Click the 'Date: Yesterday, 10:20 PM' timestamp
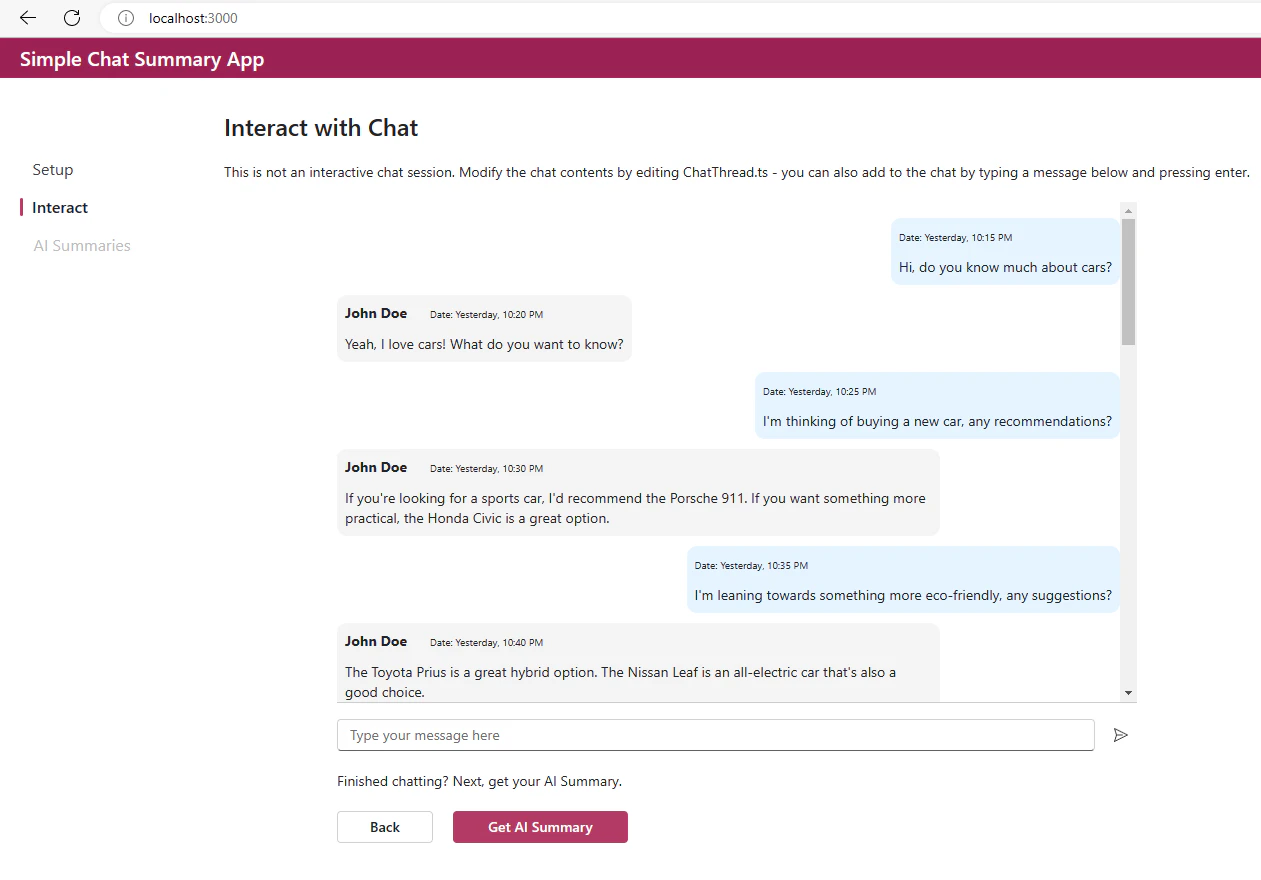Image resolution: width=1261 pixels, height=880 pixels. tap(486, 315)
